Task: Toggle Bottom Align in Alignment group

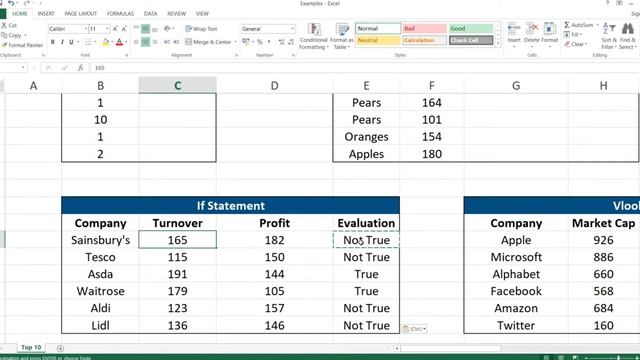Action: (155, 29)
